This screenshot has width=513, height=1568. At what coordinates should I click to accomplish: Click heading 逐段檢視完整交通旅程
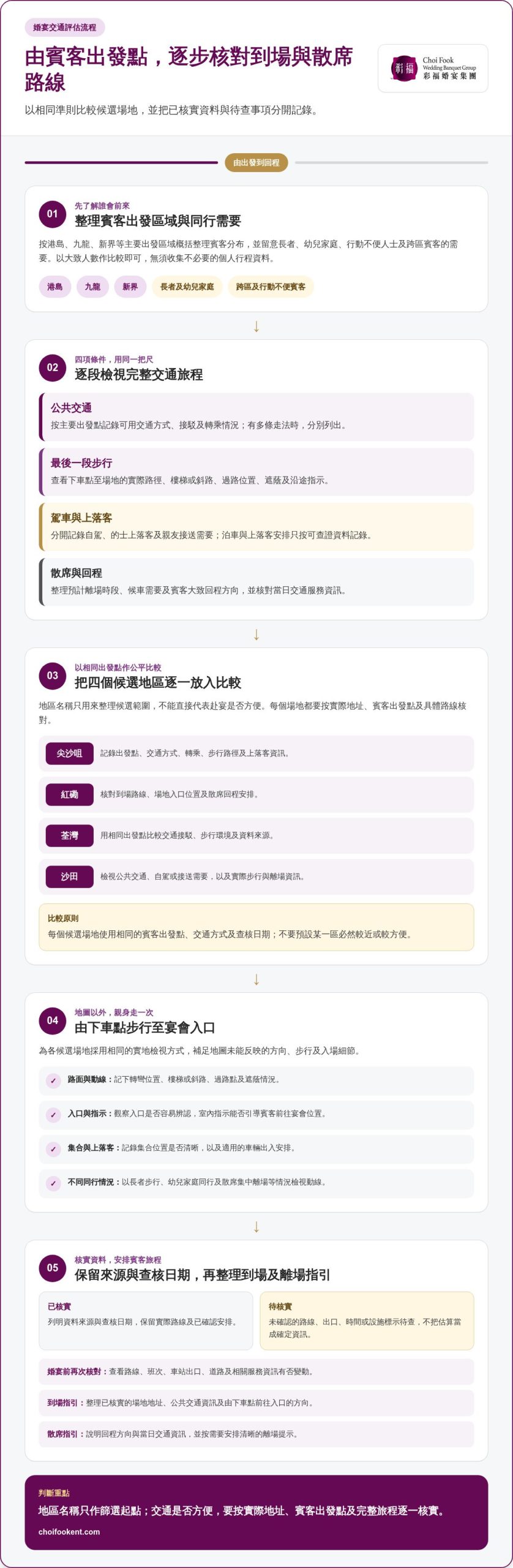click(138, 375)
